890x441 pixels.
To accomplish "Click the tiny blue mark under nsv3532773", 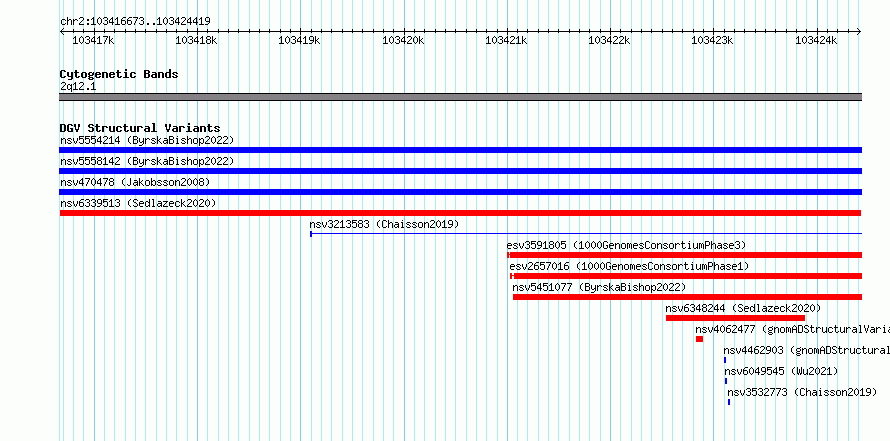I will point(729,402).
